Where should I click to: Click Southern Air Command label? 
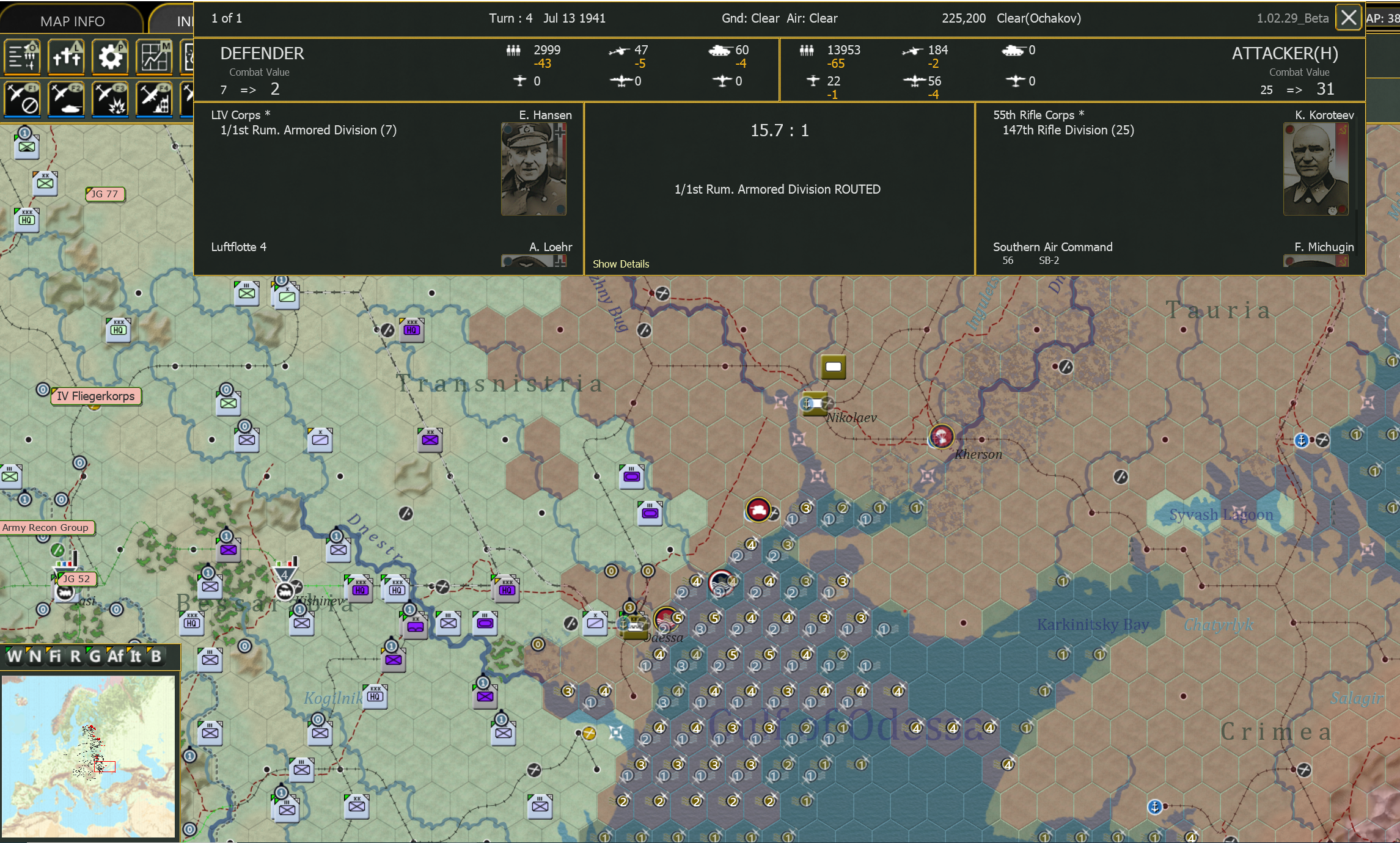tap(1053, 247)
